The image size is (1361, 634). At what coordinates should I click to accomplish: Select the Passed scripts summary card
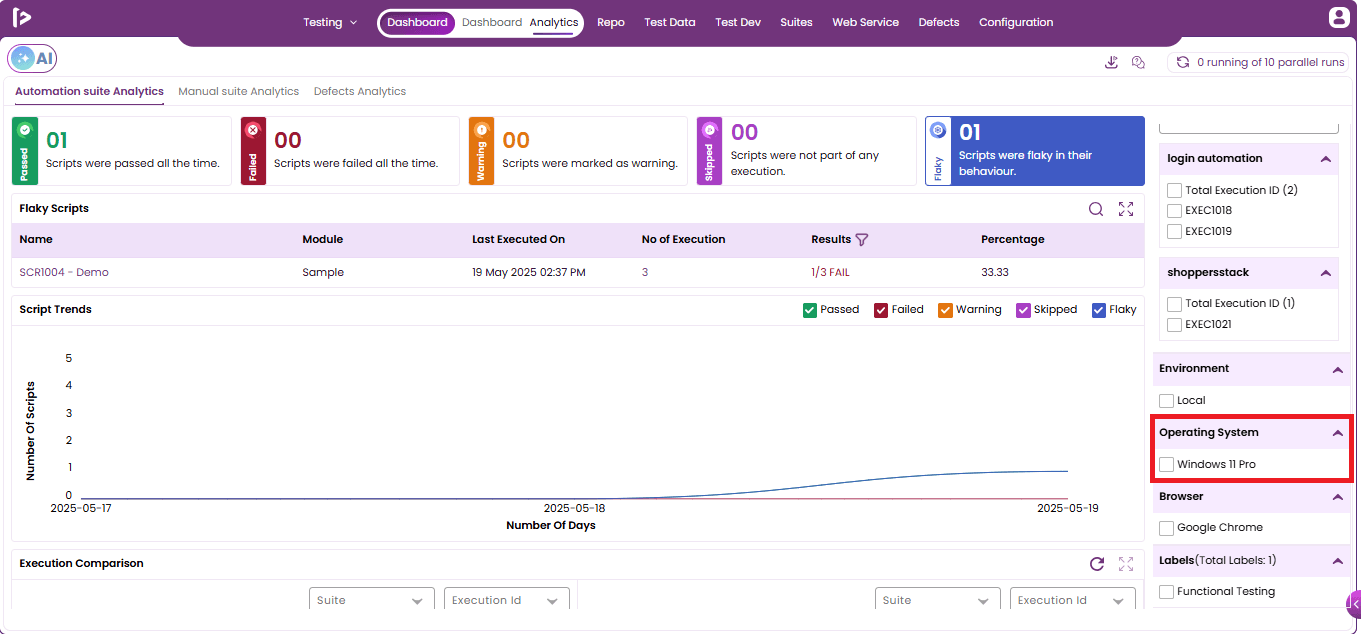tap(122, 151)
